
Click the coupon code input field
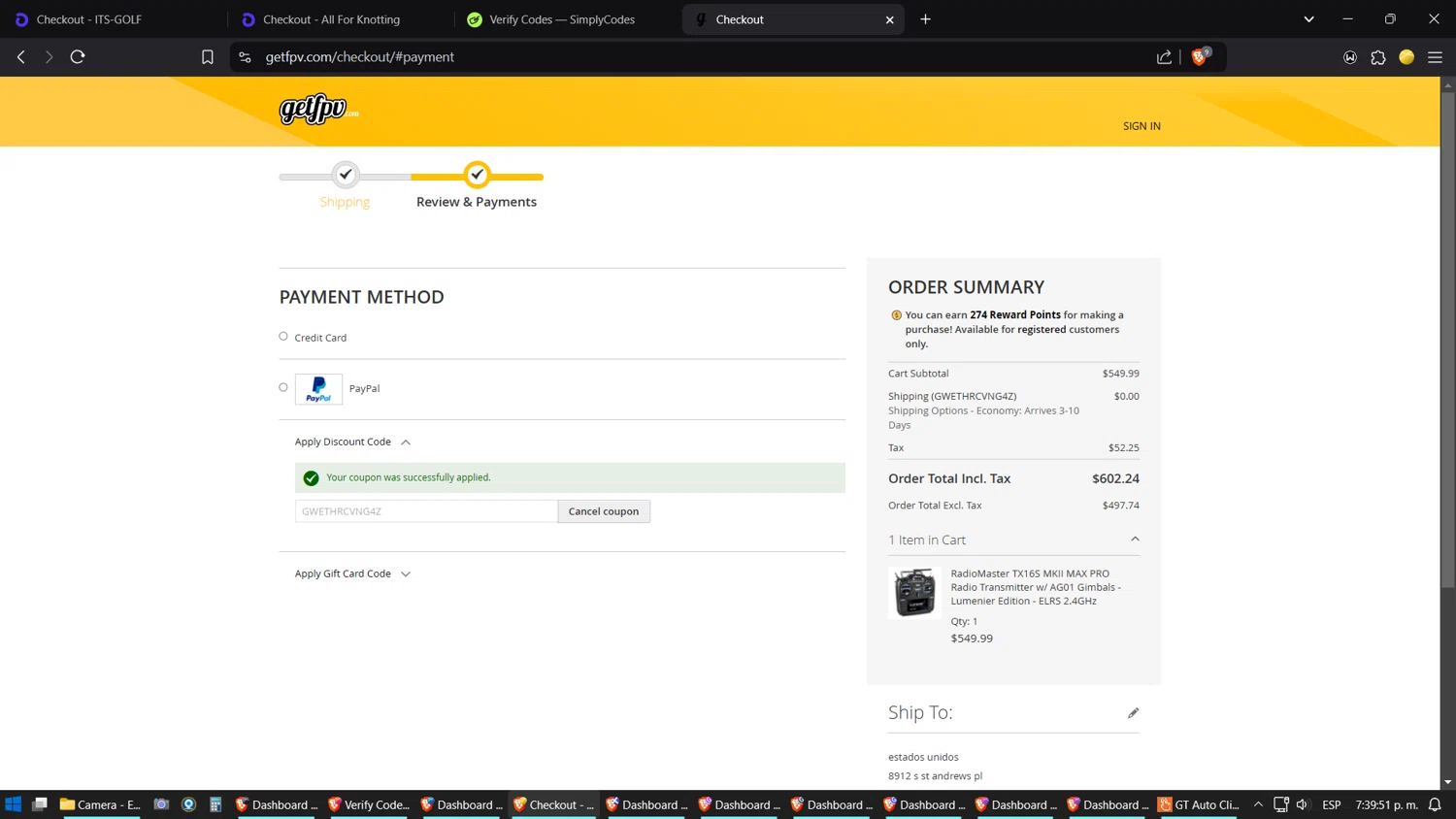(x=426, y=511)
